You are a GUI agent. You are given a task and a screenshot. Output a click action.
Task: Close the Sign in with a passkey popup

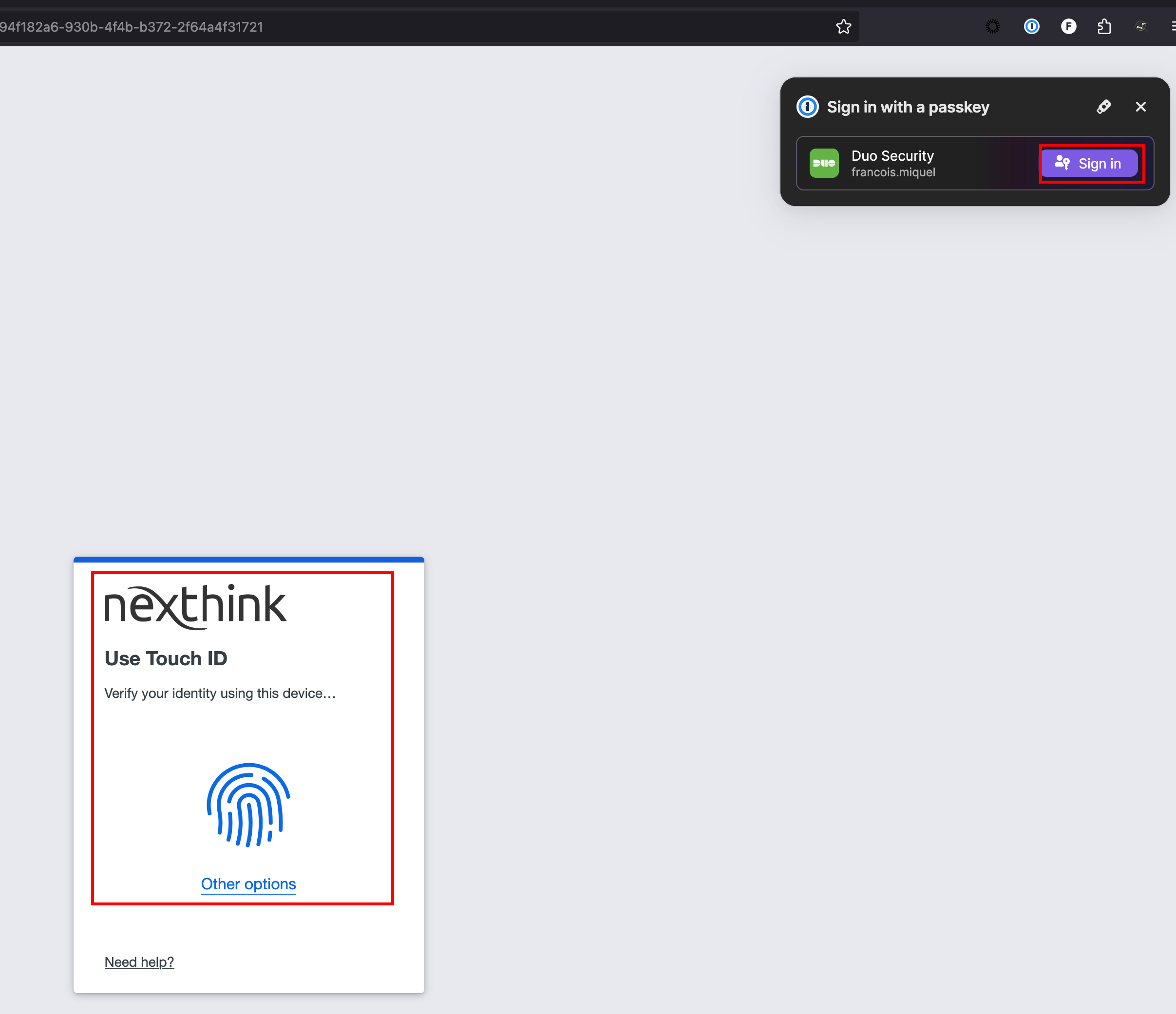[x=1141, y=107]
